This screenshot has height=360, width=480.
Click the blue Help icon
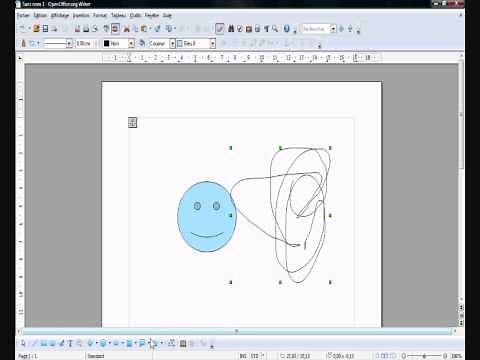click(286, 29)
